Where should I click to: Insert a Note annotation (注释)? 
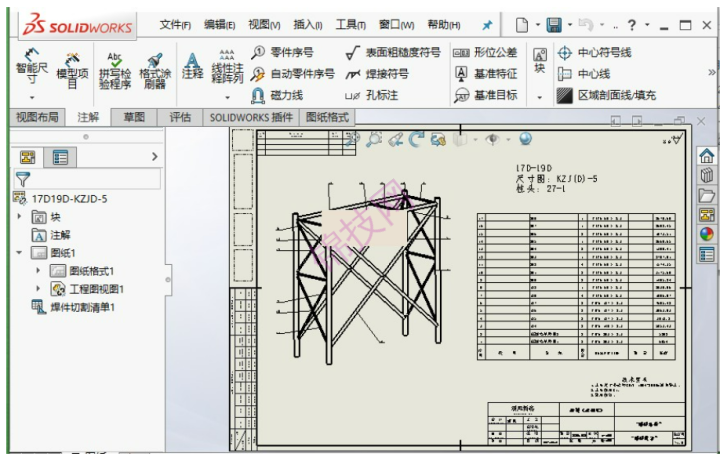192,66
